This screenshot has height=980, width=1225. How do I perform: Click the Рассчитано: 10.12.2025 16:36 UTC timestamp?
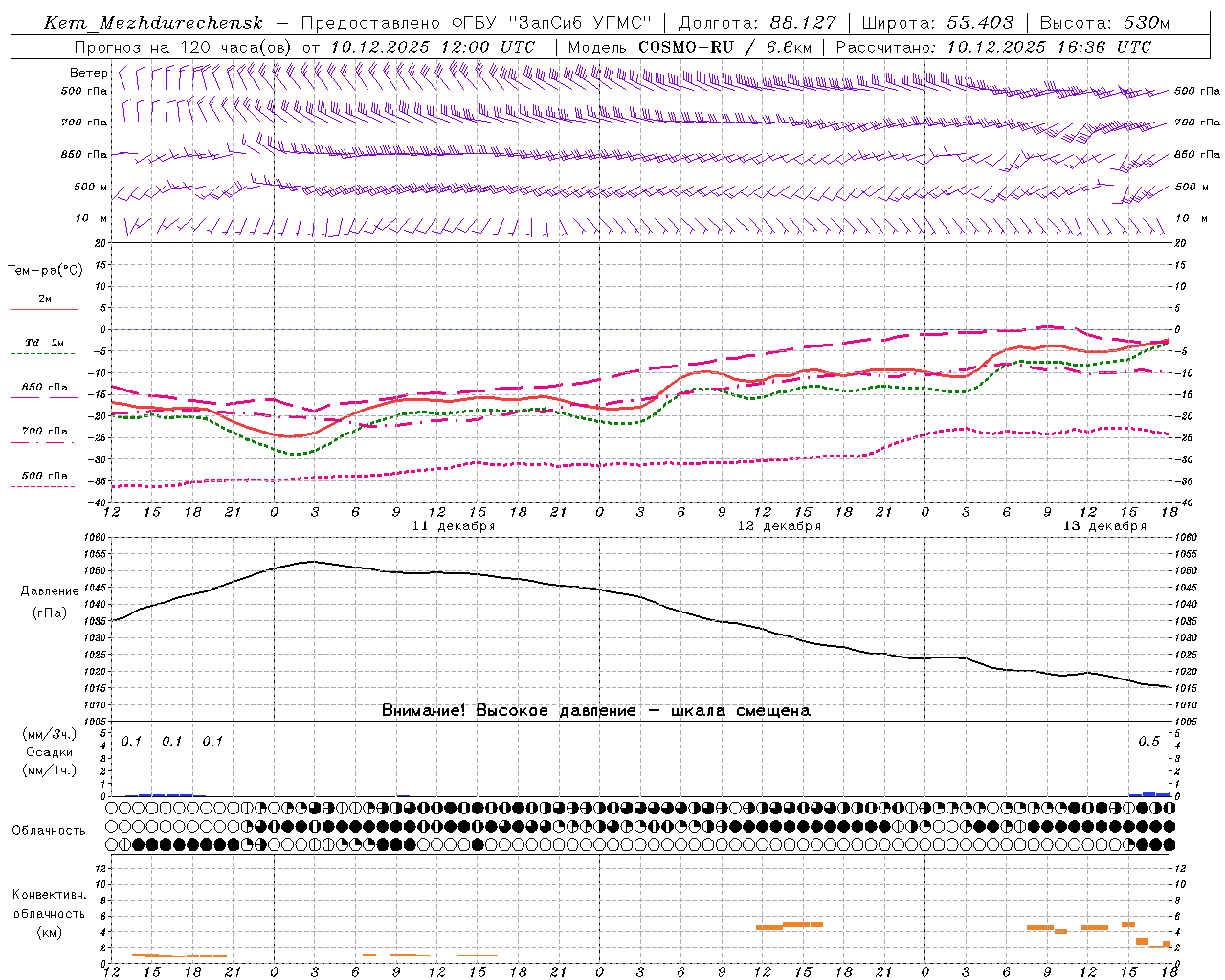[x=993, y=47]
